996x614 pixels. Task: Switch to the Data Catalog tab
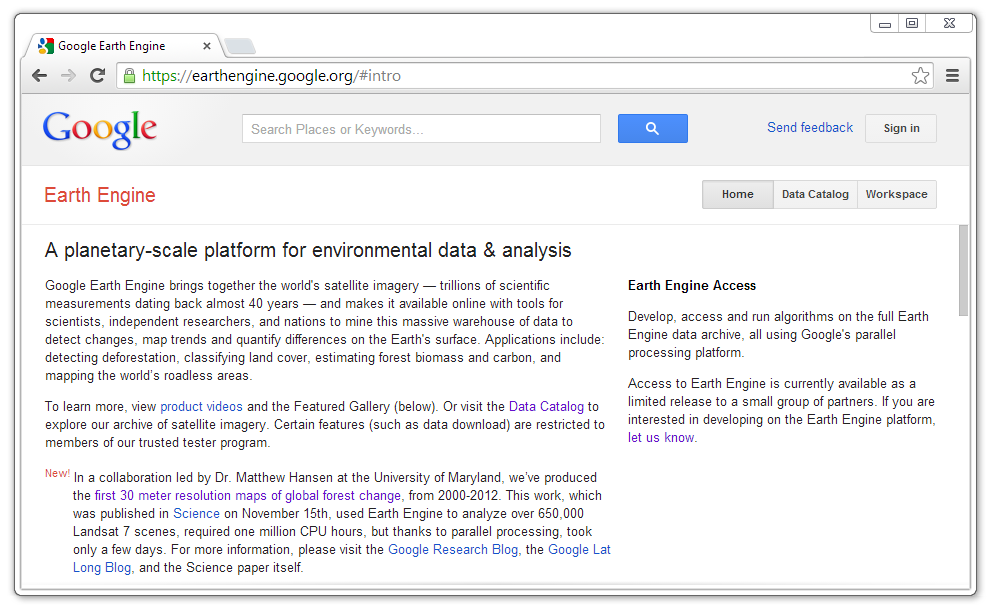coord(815,194)
